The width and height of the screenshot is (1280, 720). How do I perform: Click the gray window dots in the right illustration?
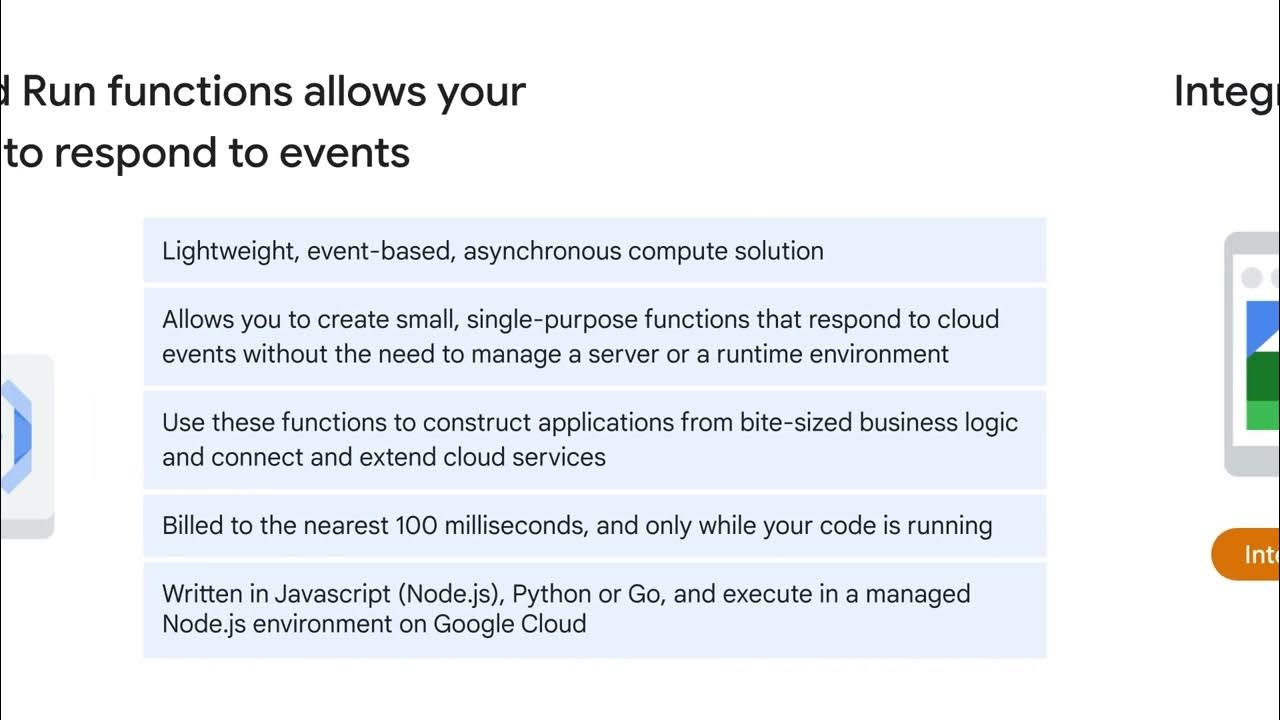coord(1260,277)
